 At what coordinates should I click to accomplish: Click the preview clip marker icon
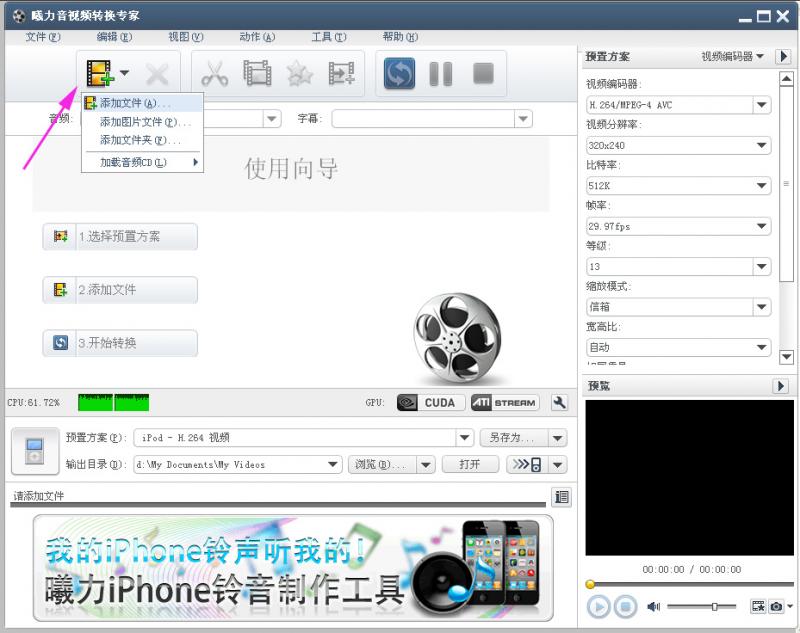(x=758, y=606)
